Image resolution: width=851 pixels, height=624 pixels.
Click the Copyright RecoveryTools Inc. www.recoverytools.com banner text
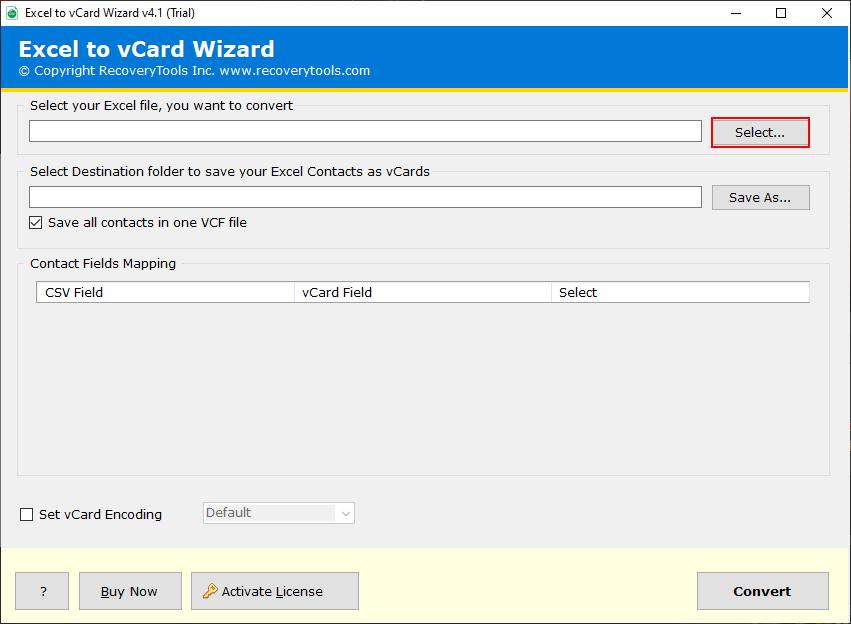(x=194, y=71)
